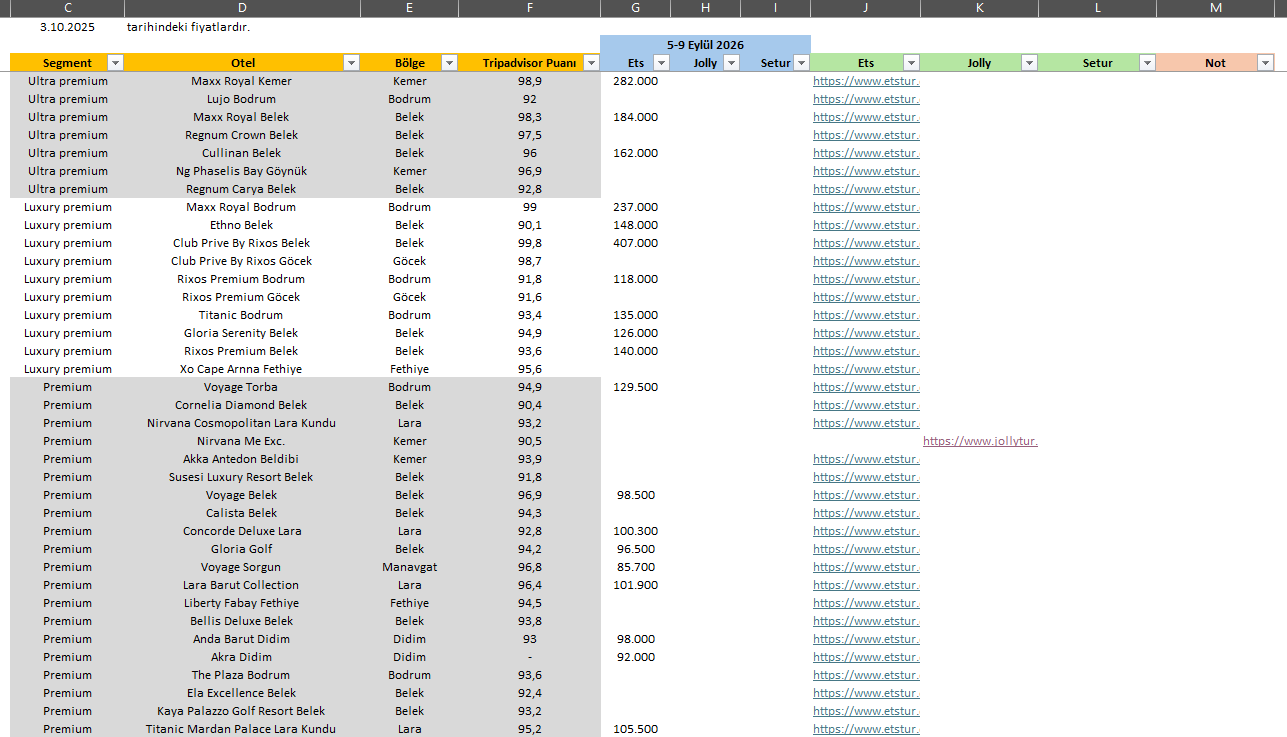Click the 5-9 Eylül 2026 merged header cell
This screenshot has height=737, width=1287.
click(x=705, y=45)
